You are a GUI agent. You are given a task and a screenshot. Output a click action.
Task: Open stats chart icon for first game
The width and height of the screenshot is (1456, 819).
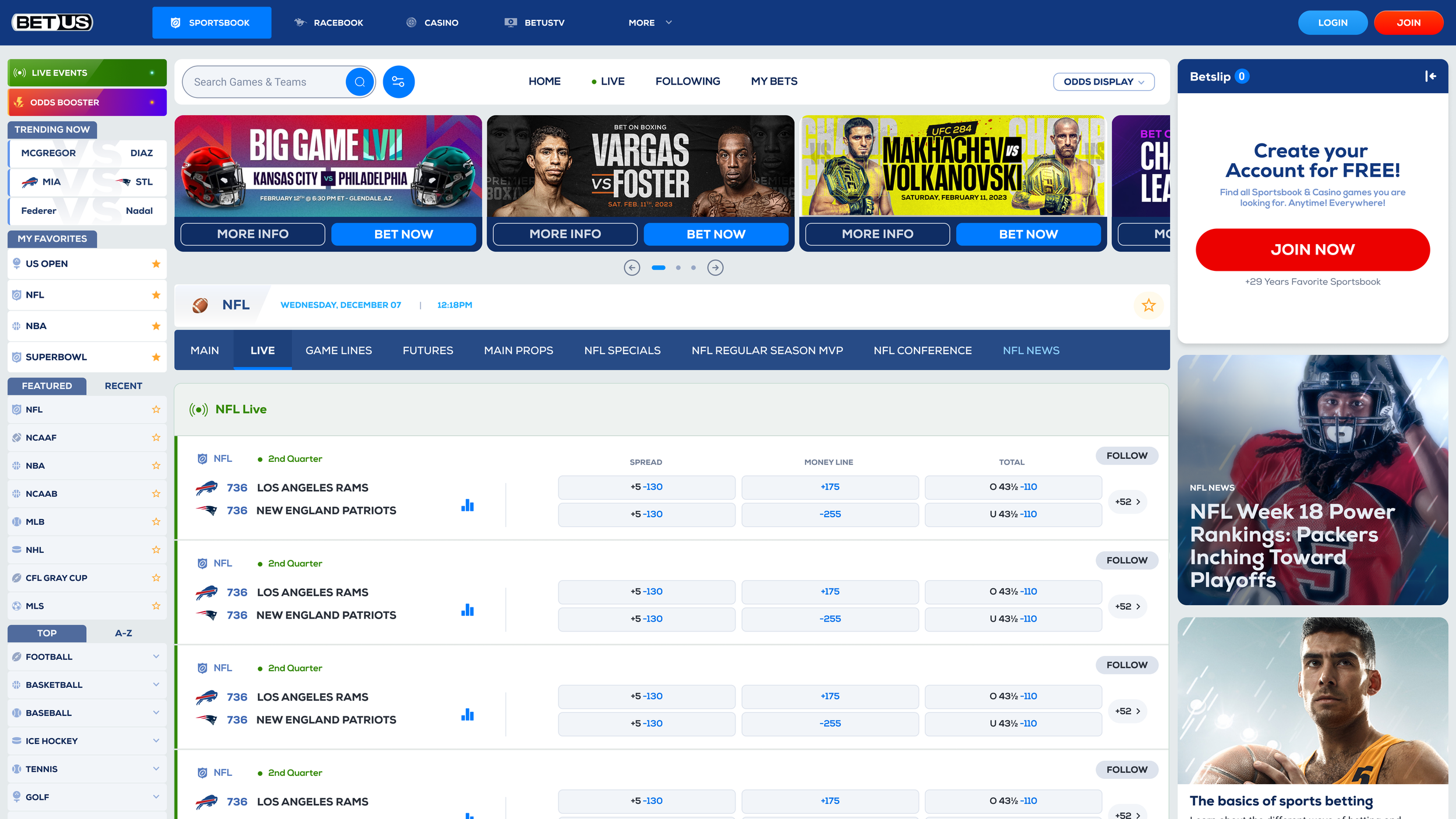click(x=467, y=505)
